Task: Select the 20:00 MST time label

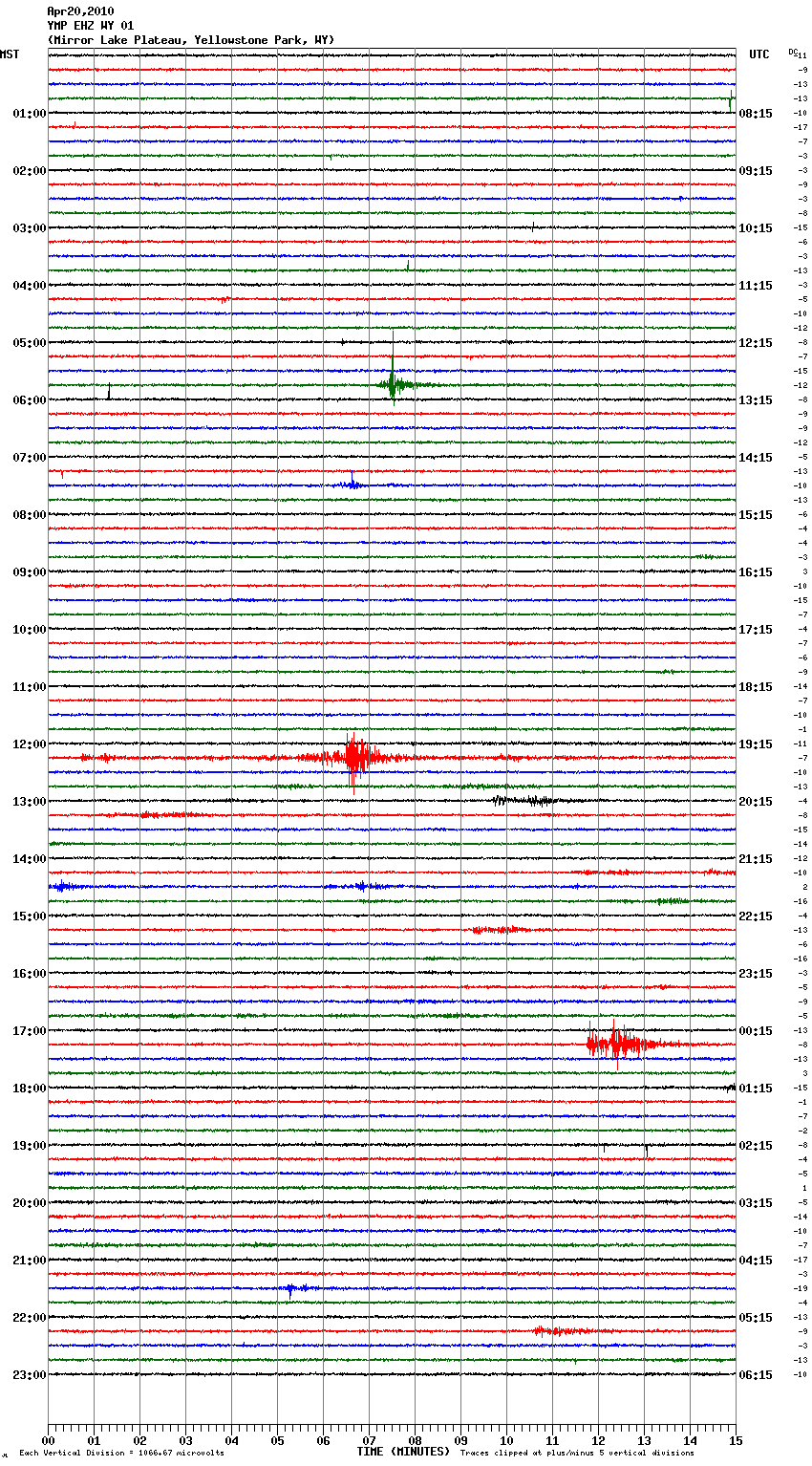Action: click(x=30, y=1203)
